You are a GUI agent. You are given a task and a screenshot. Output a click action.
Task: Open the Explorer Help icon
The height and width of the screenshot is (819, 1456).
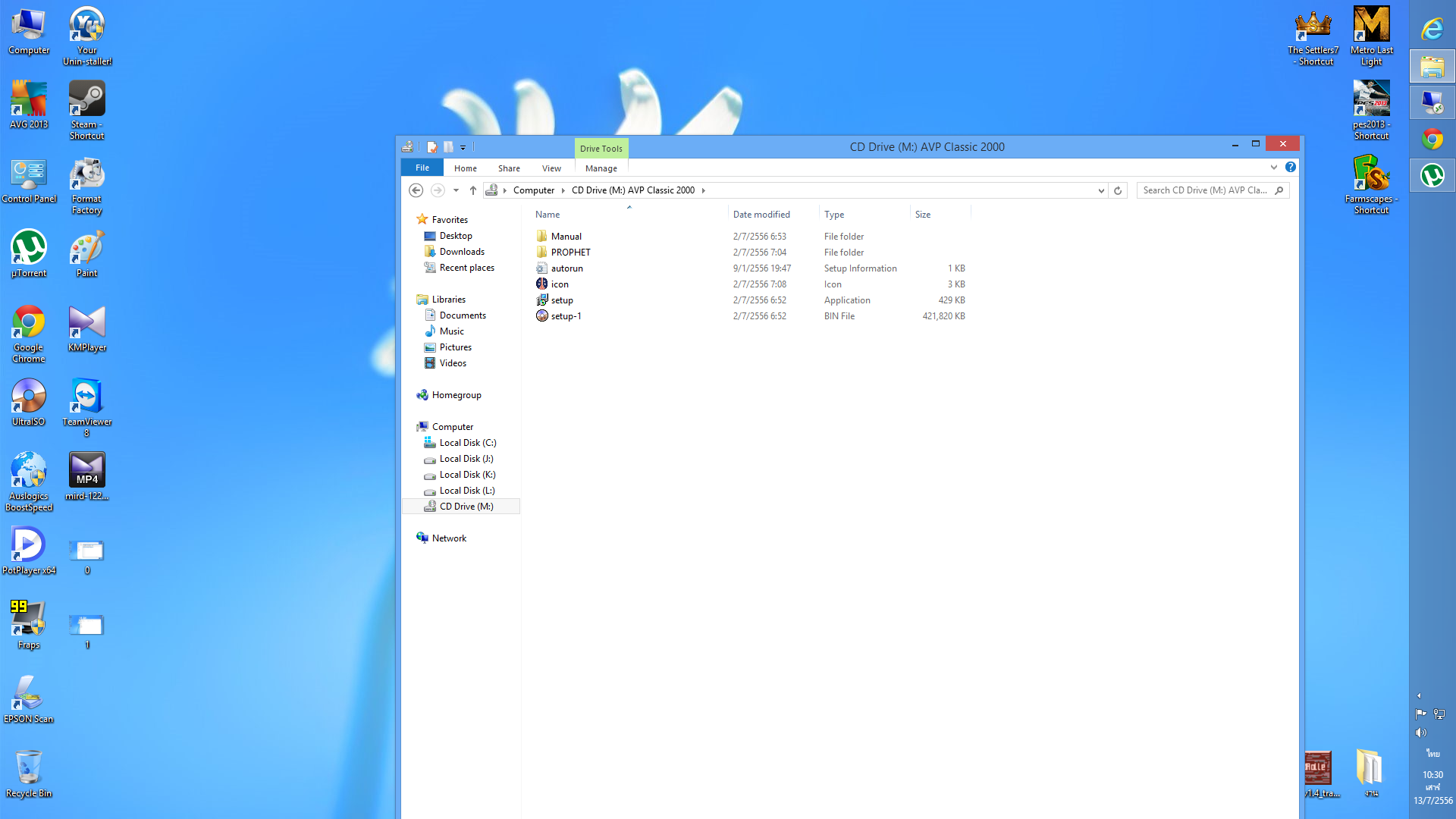tap(1291, 167)
